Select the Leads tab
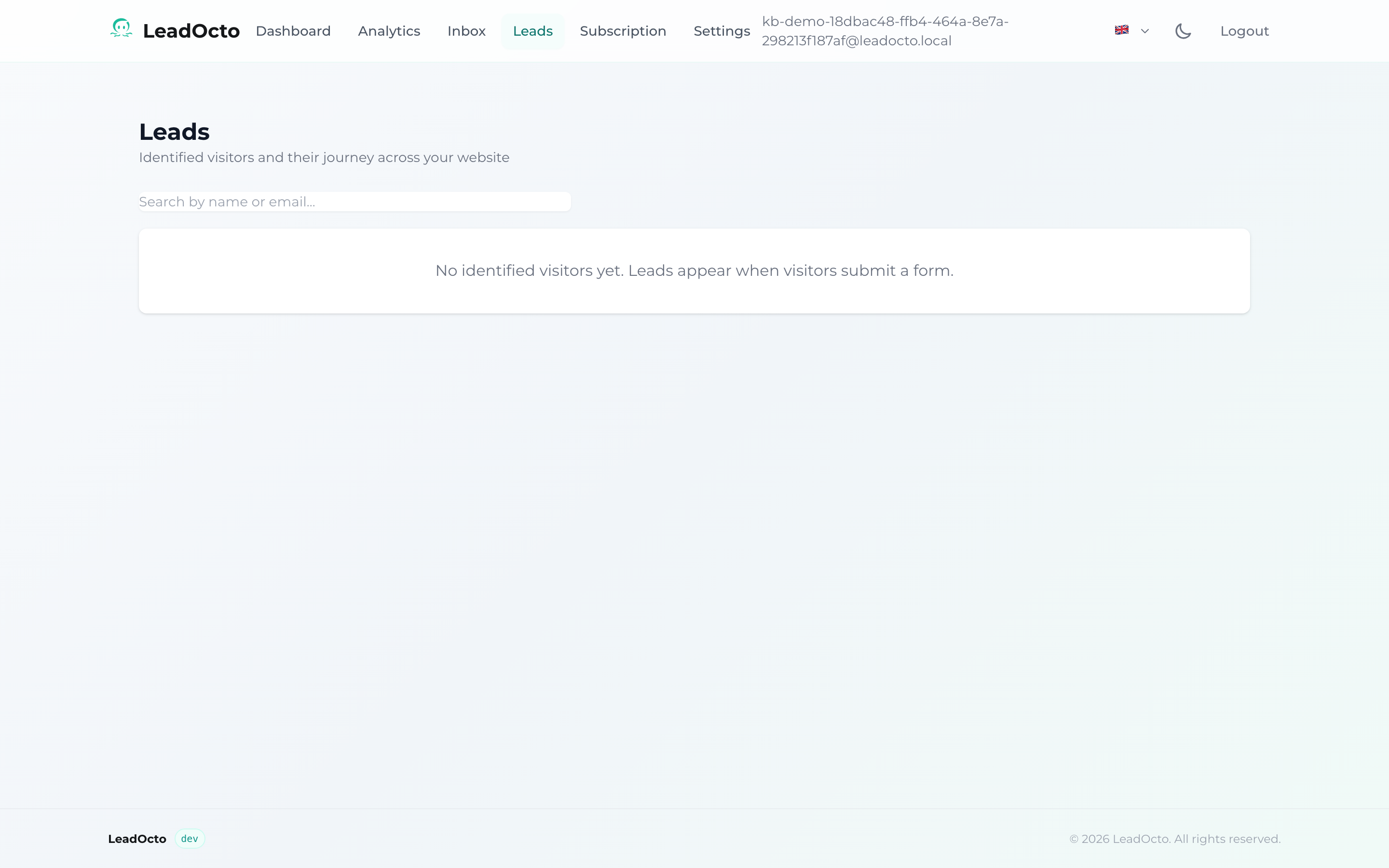This screenshot has height=868, width=1389. [x=532, y=31]
